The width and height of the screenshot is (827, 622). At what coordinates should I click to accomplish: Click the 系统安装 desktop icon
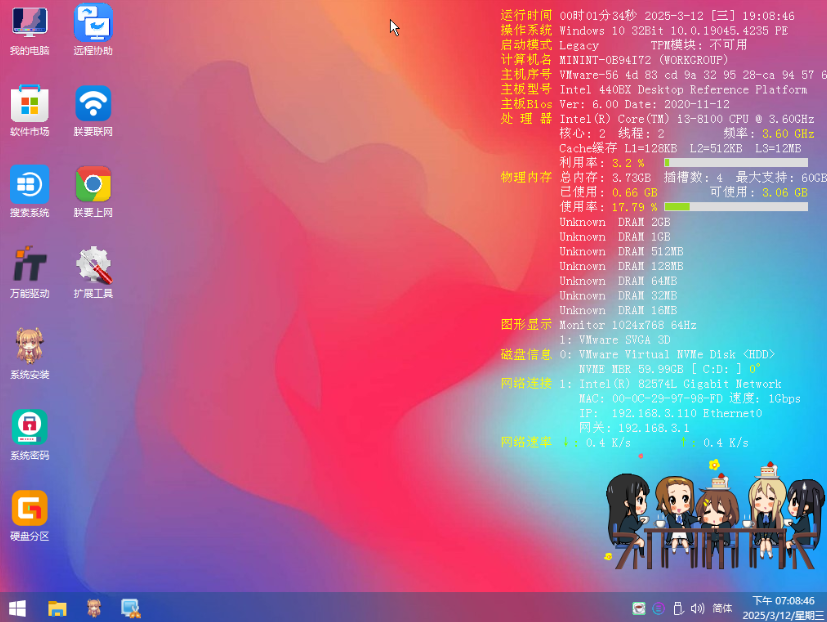30,353
